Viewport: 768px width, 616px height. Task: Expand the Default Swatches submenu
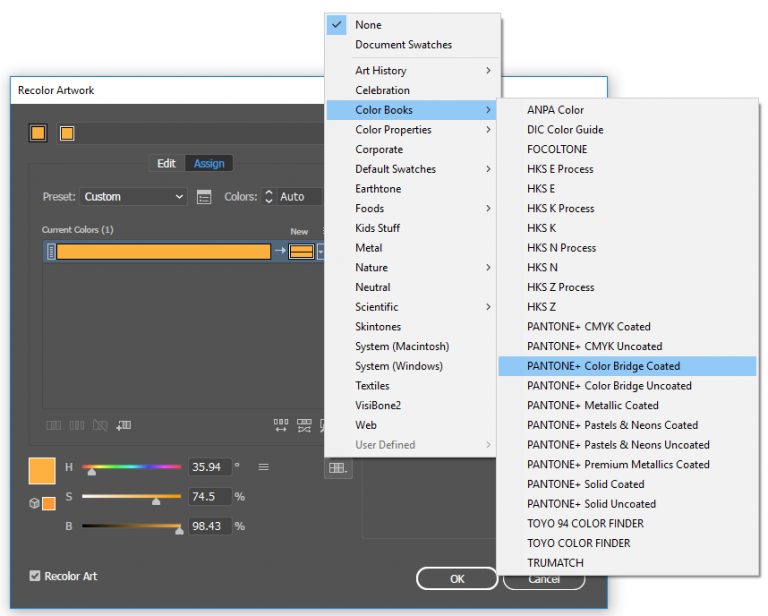(x=413, y=169)
